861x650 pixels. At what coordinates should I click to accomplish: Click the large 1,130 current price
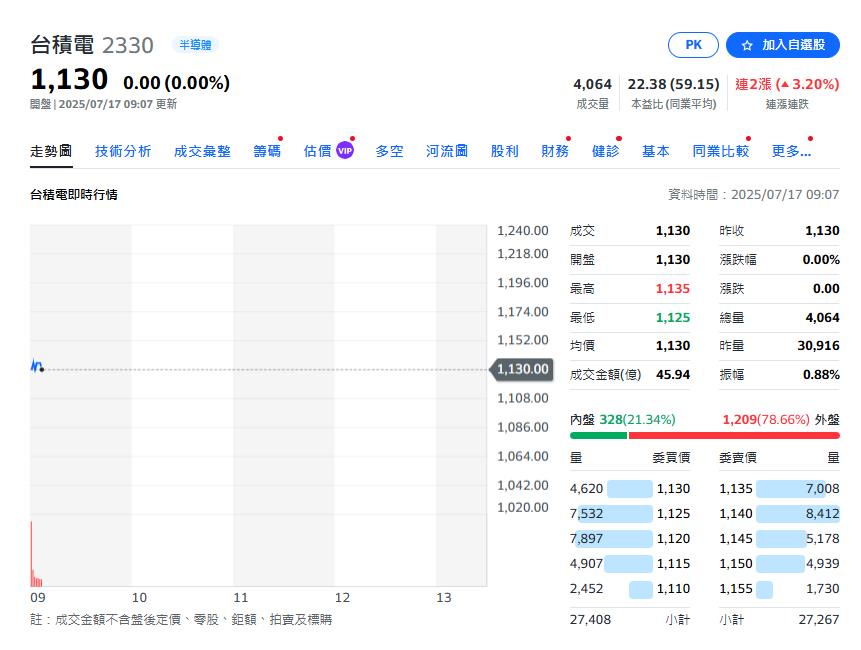(x=69, y=80)
